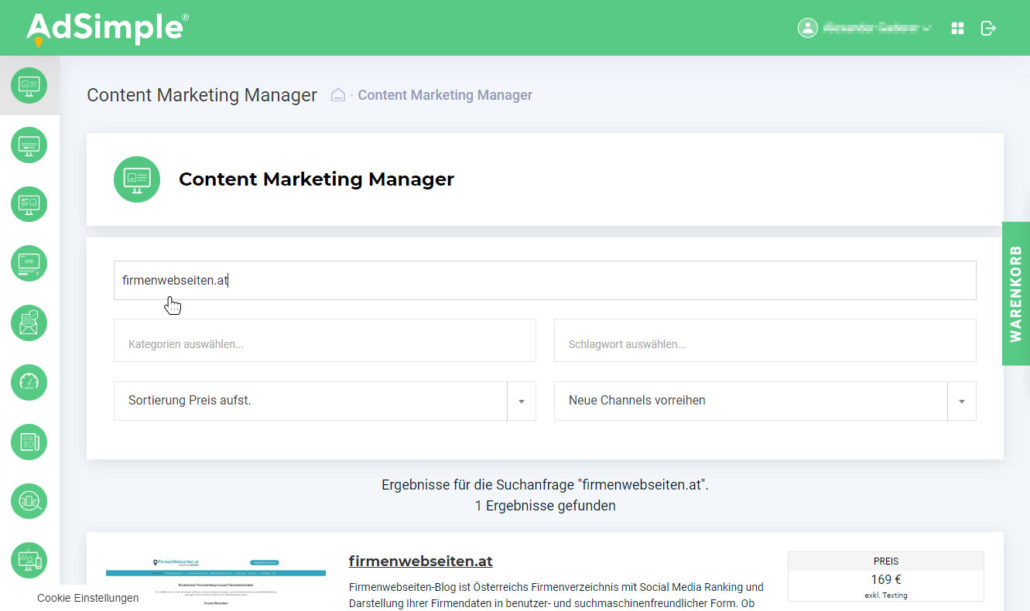Click the Content Marketing Manager breadcrumb link
This screenshot has width=1030, height=611.
click(x=444, y=95)
